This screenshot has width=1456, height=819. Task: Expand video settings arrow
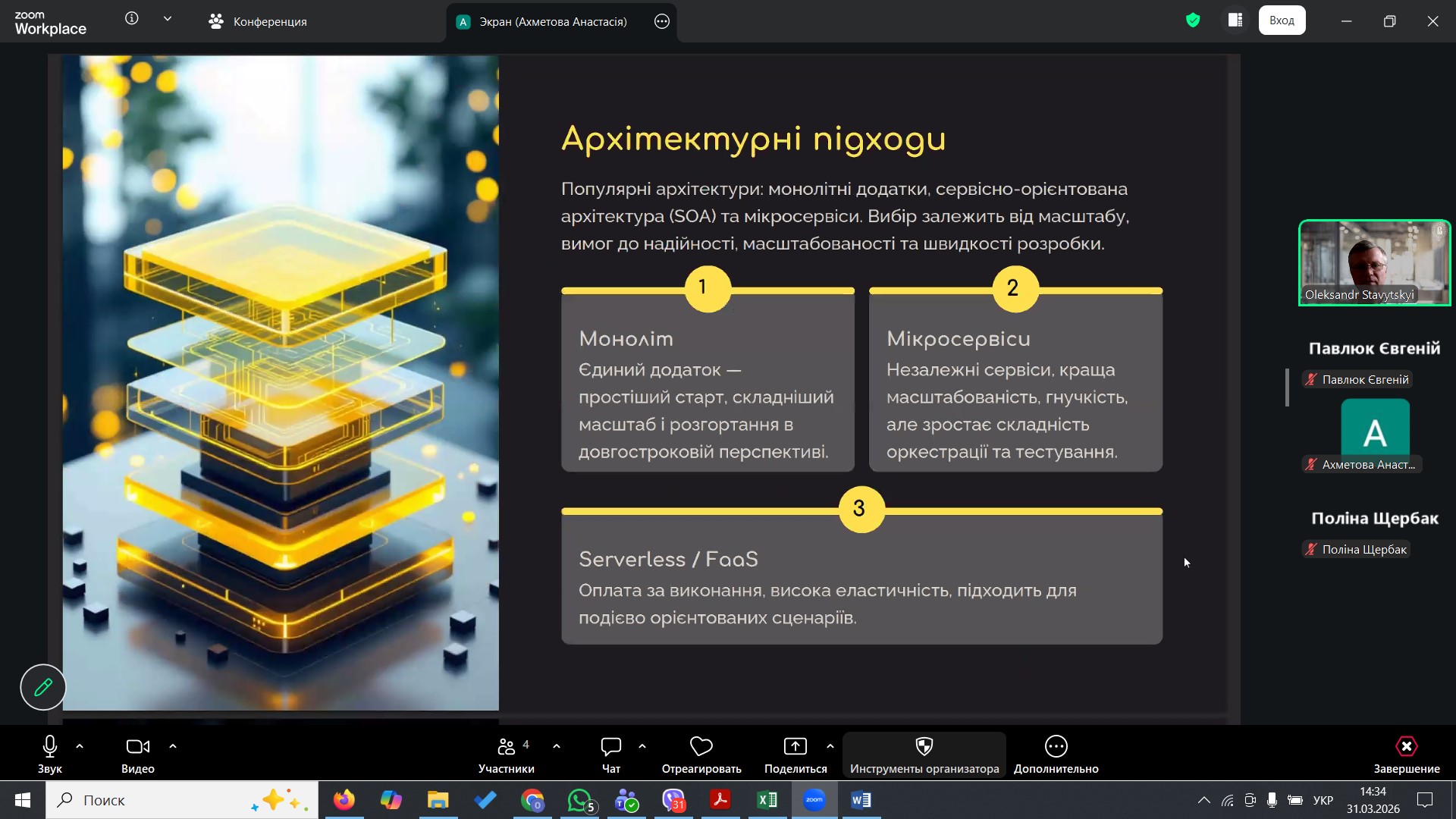click(173, 746)
